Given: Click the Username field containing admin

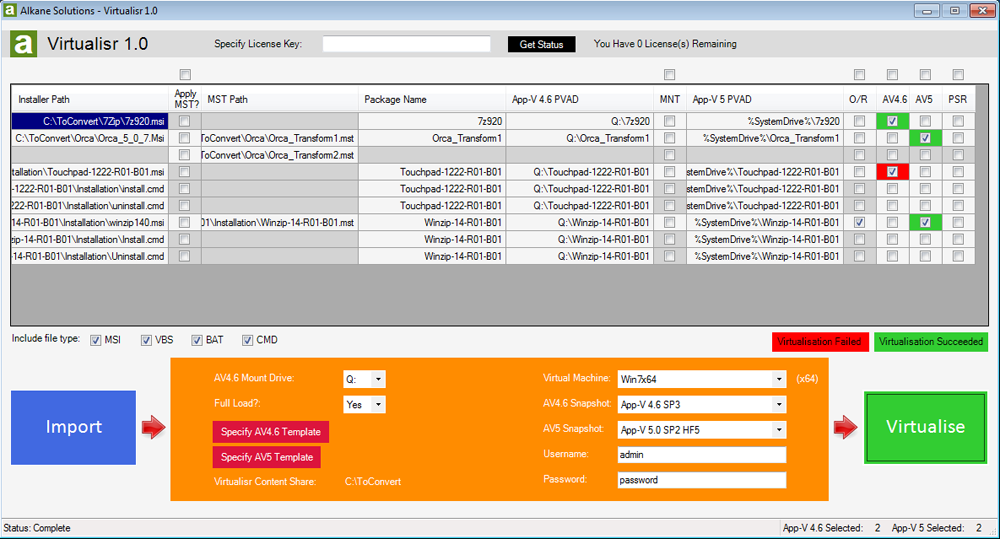Looking at the screenshot, I should (x=702, y=455).
